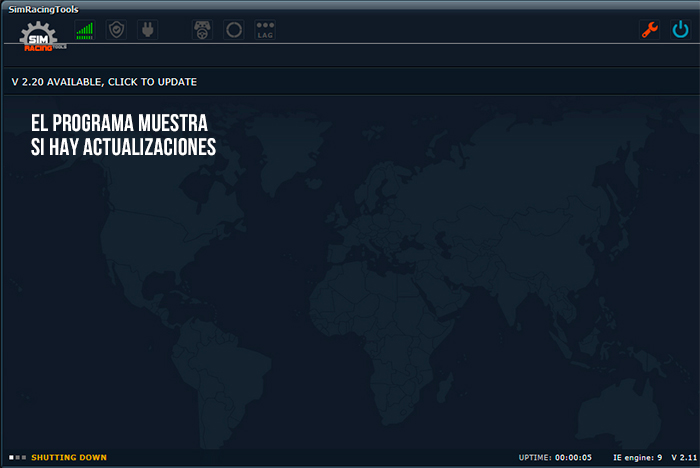This screenshot has width=700, height=468.
Task: Open settings with the orange wrench icon
Action: (x=649, y=30)
